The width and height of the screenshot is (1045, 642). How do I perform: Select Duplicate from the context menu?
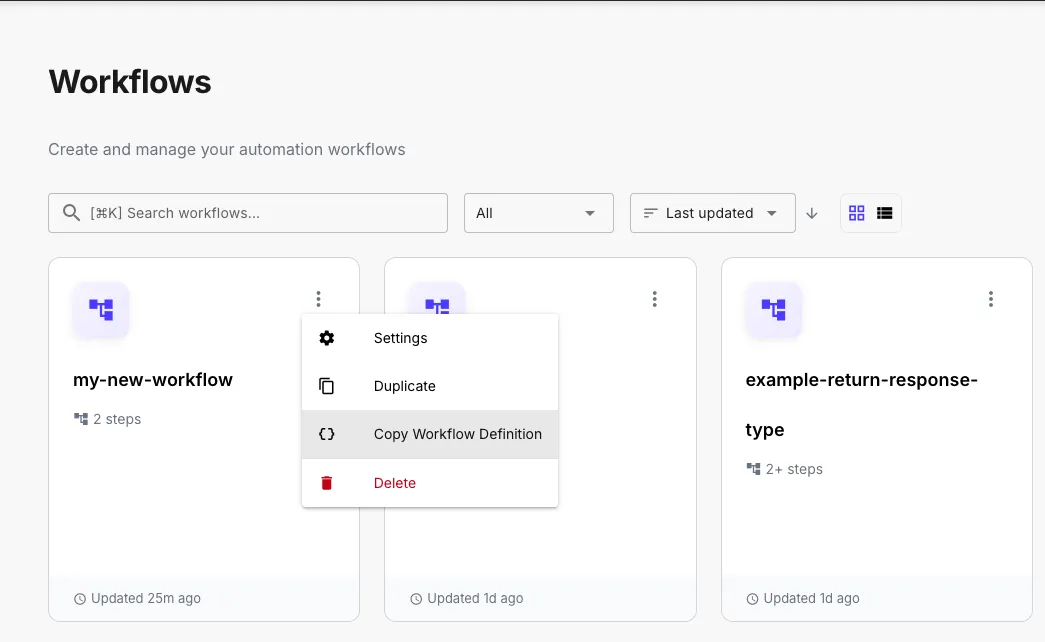404,386
